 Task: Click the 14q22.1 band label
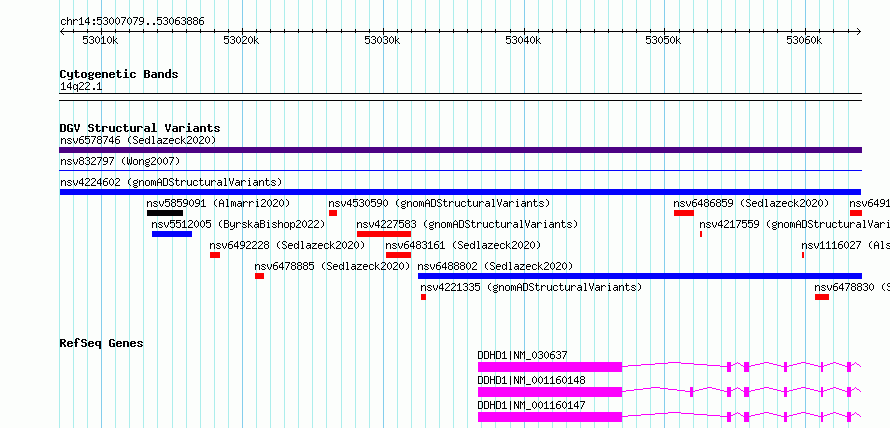[x=81, y=86]
